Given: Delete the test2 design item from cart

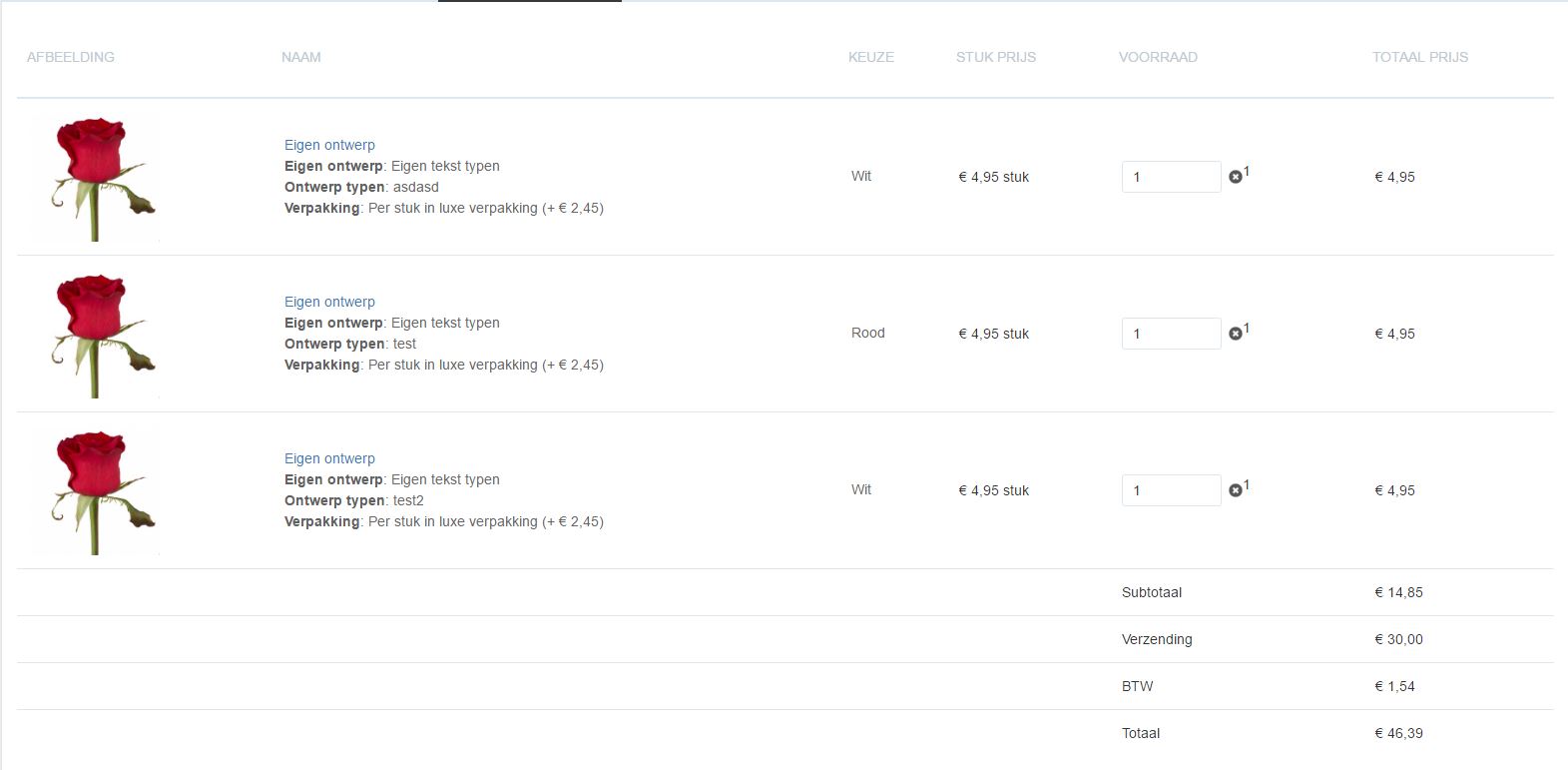Looking at the screenshot, I should (1236, 490).
